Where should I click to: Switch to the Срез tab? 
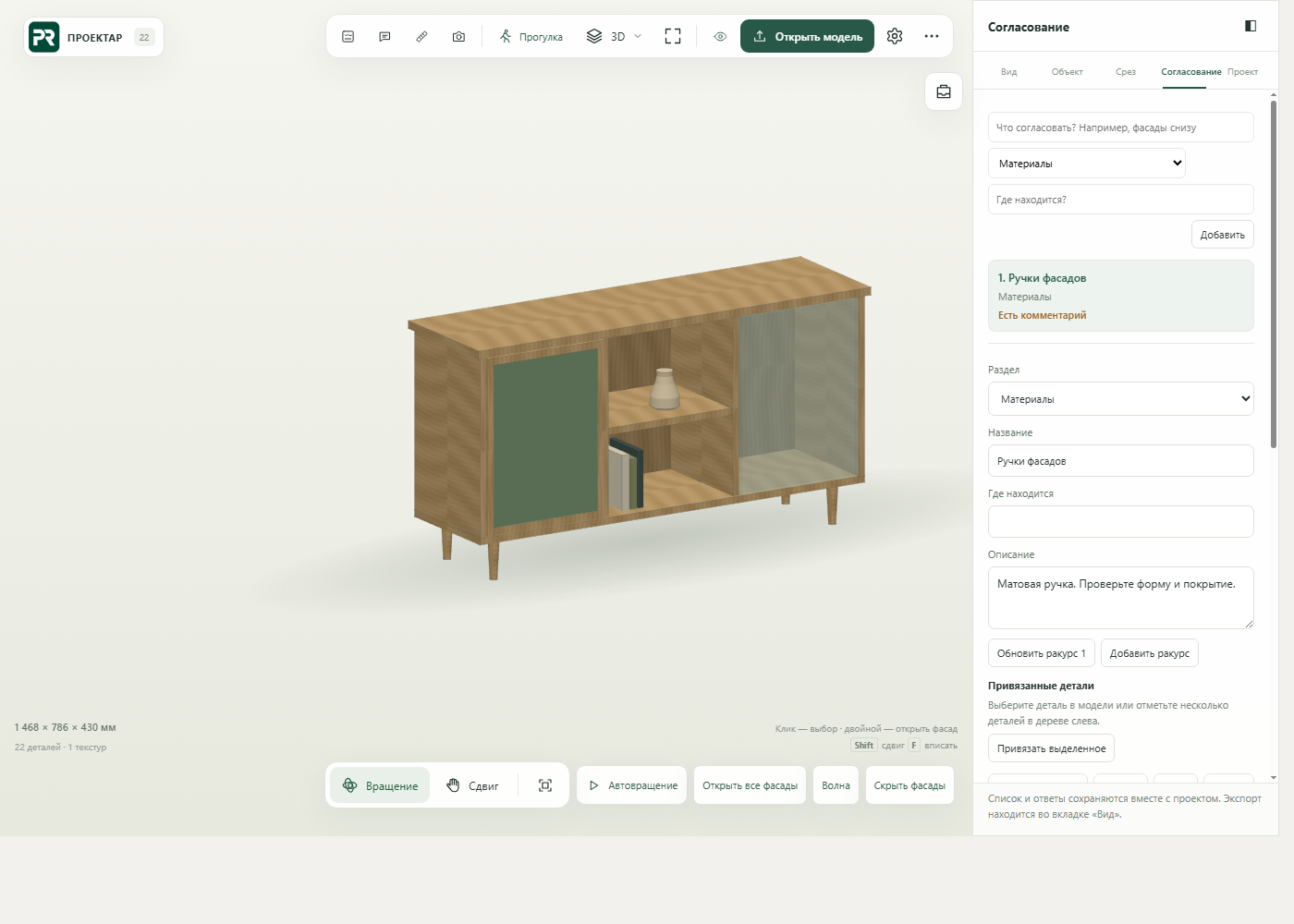coord(1125,72)
